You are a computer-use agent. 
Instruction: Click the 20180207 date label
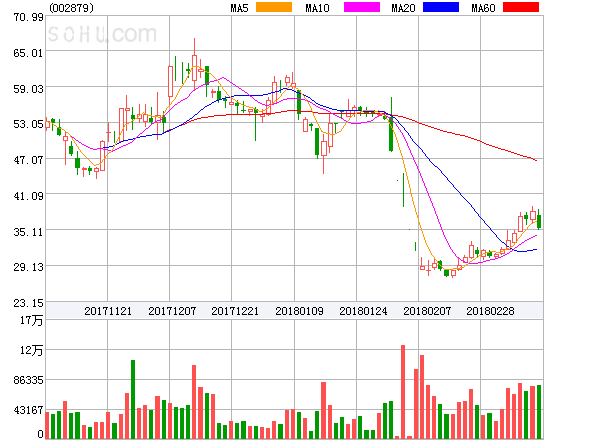pyautogui.click(x=427, y=311)
